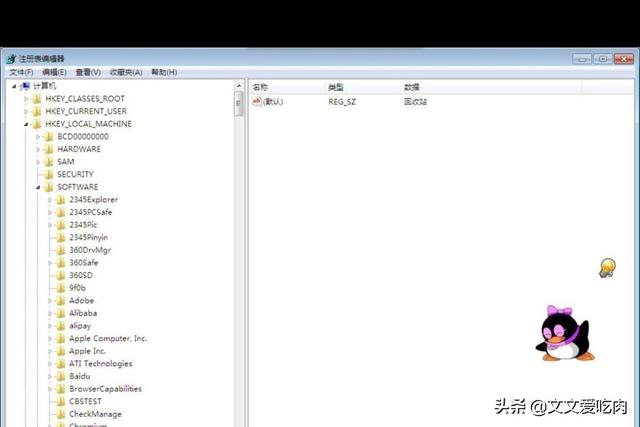Expand HKEY_CURRENT_USER arrow
Image resolution: width=640 pixels, height=427 pixels.
26,111
